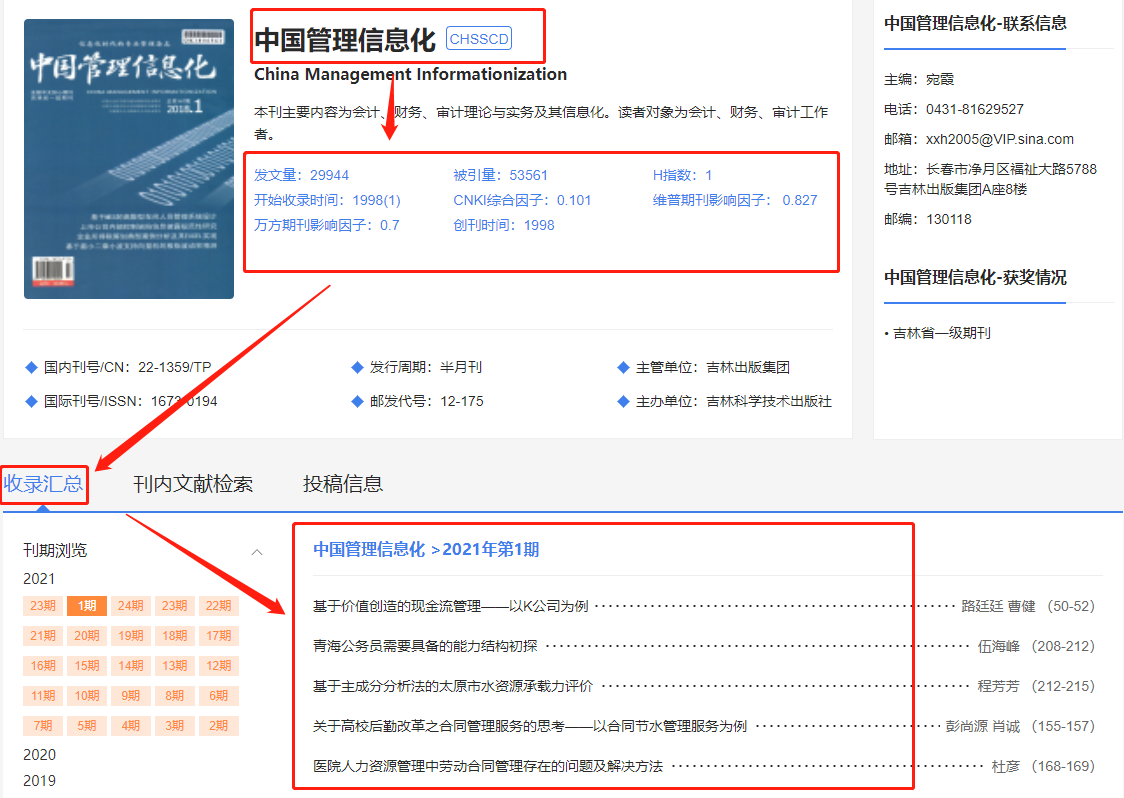View issue 3期
Viewport: 1124px width, 798px height.
(174, 726)
